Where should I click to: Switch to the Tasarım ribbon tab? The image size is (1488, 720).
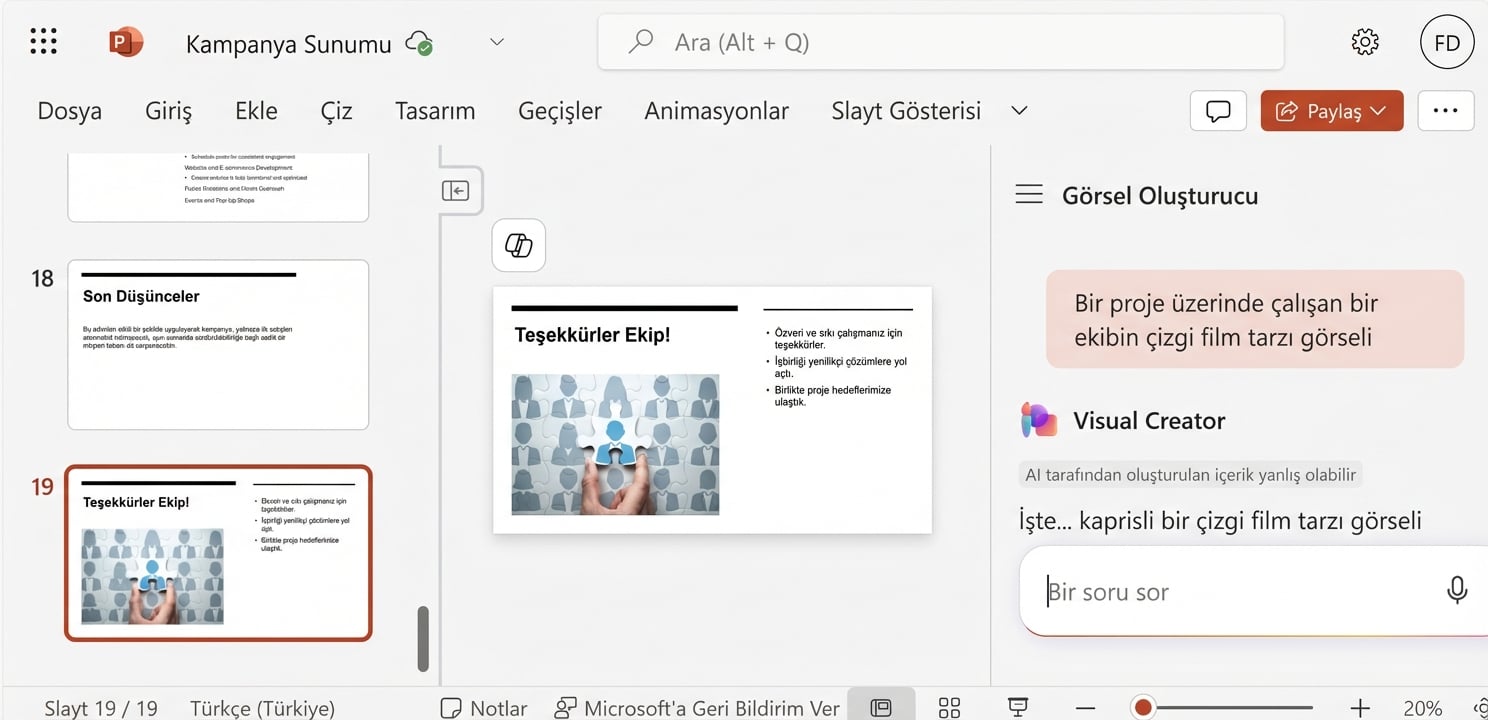click(434, 110)
